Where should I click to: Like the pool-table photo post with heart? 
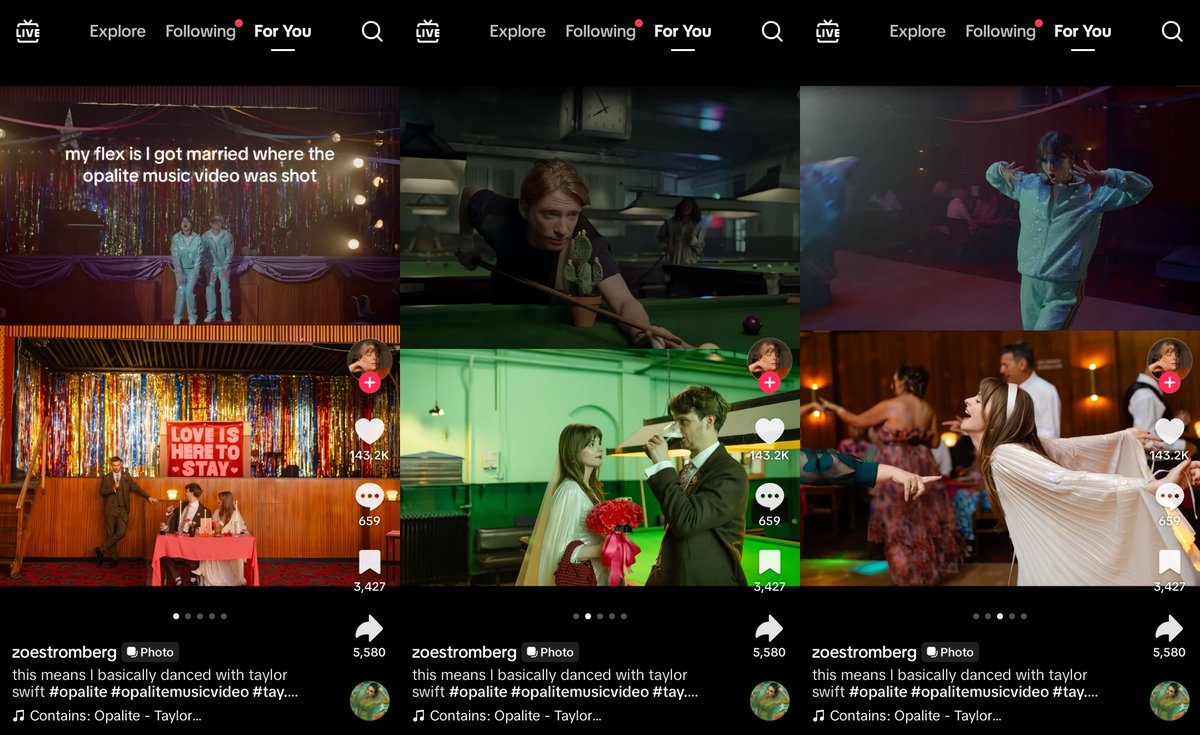pos(769,431)
